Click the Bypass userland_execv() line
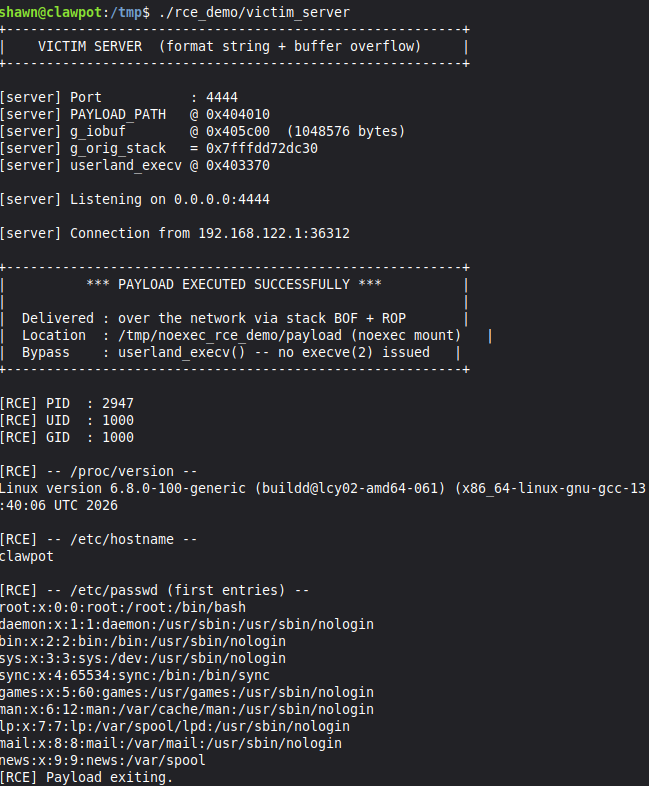This screenshot has width=649, height=786. [x=226, y=352]
